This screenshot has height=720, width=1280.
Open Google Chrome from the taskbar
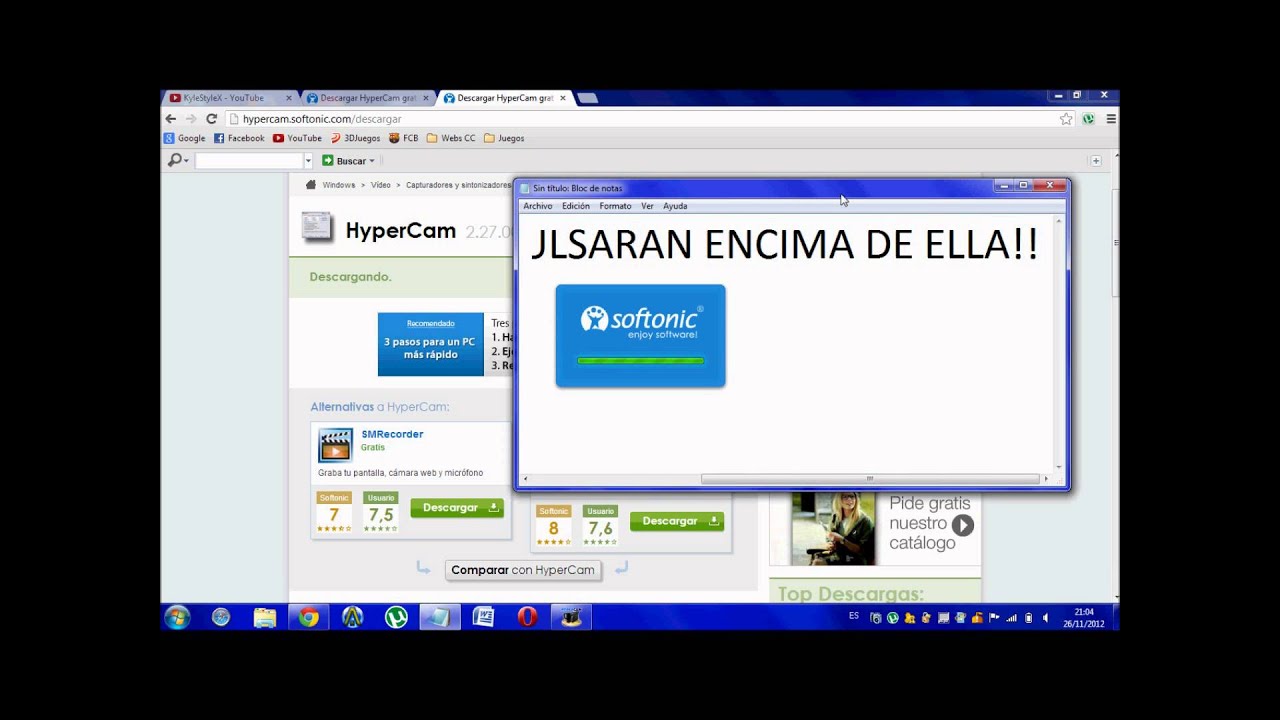click(x=309, y=617)
